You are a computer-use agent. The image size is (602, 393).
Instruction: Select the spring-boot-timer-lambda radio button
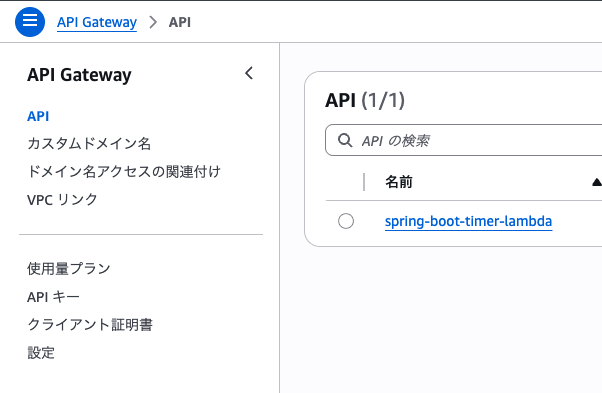point(346,221)
